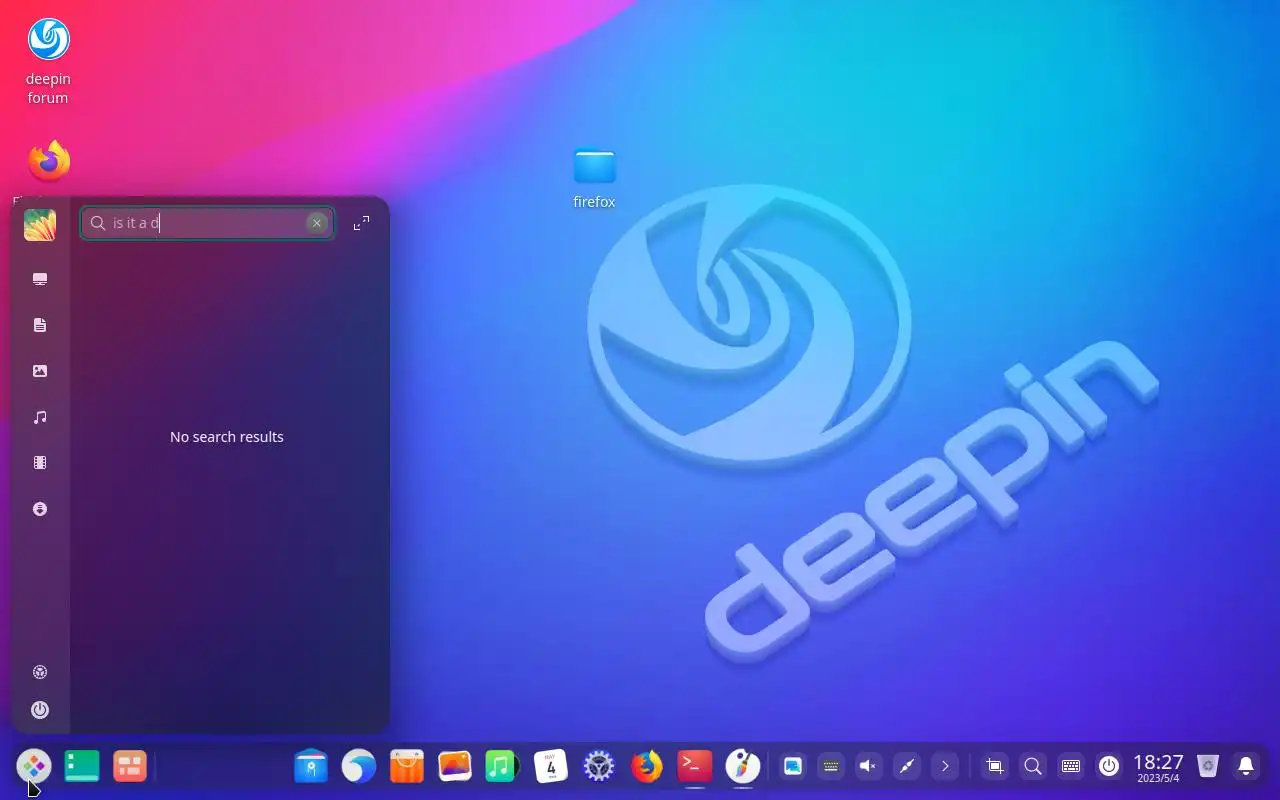The height and width of the screenshot is (800, 1280).
Task: Click the launcher power button
Action: 40,710
